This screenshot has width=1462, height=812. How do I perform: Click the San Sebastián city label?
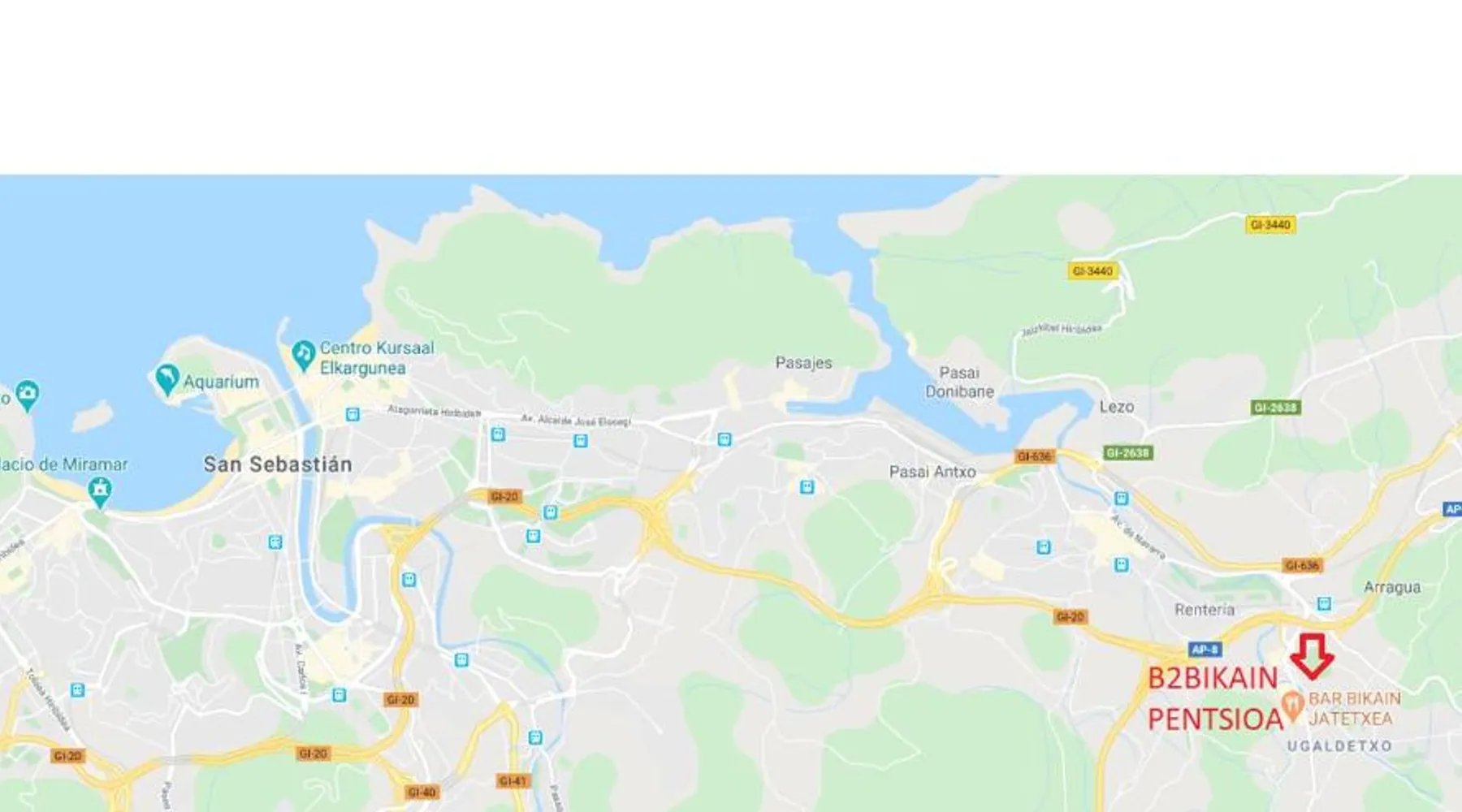[278, 464]
